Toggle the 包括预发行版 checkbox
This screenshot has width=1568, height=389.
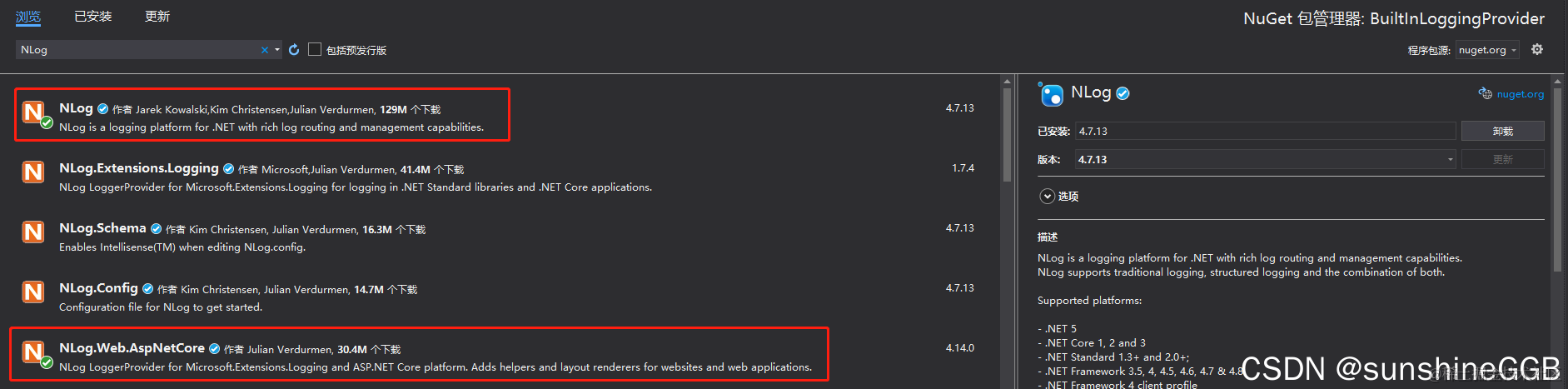315,50
